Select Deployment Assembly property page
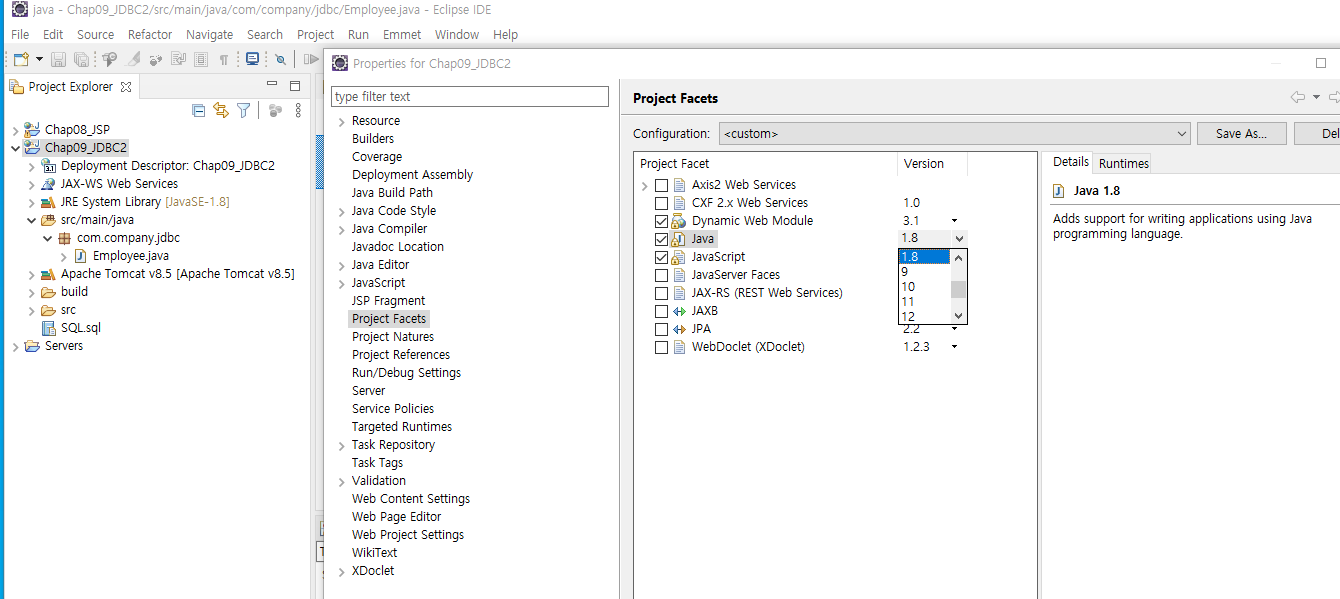This screenshot has width=1340, height=599. coord(412,175)
